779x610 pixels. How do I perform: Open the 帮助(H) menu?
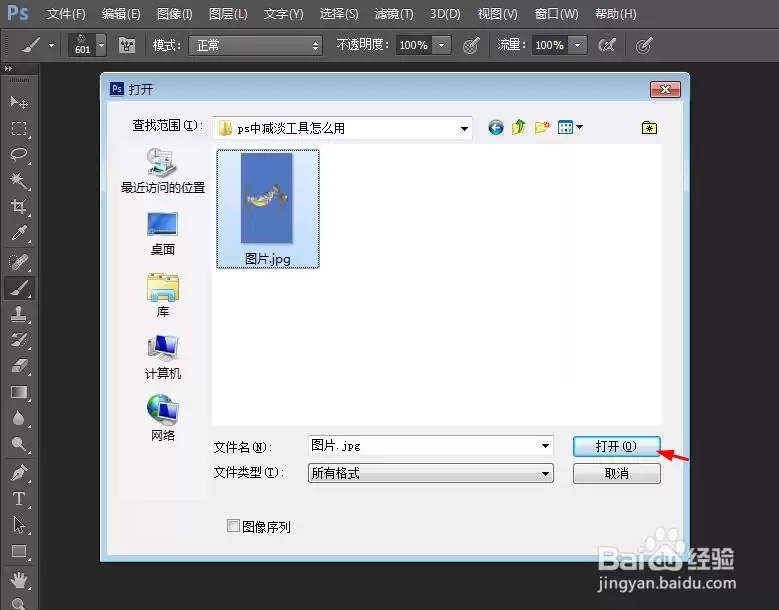pyautogui.click(x=615, y=14)
